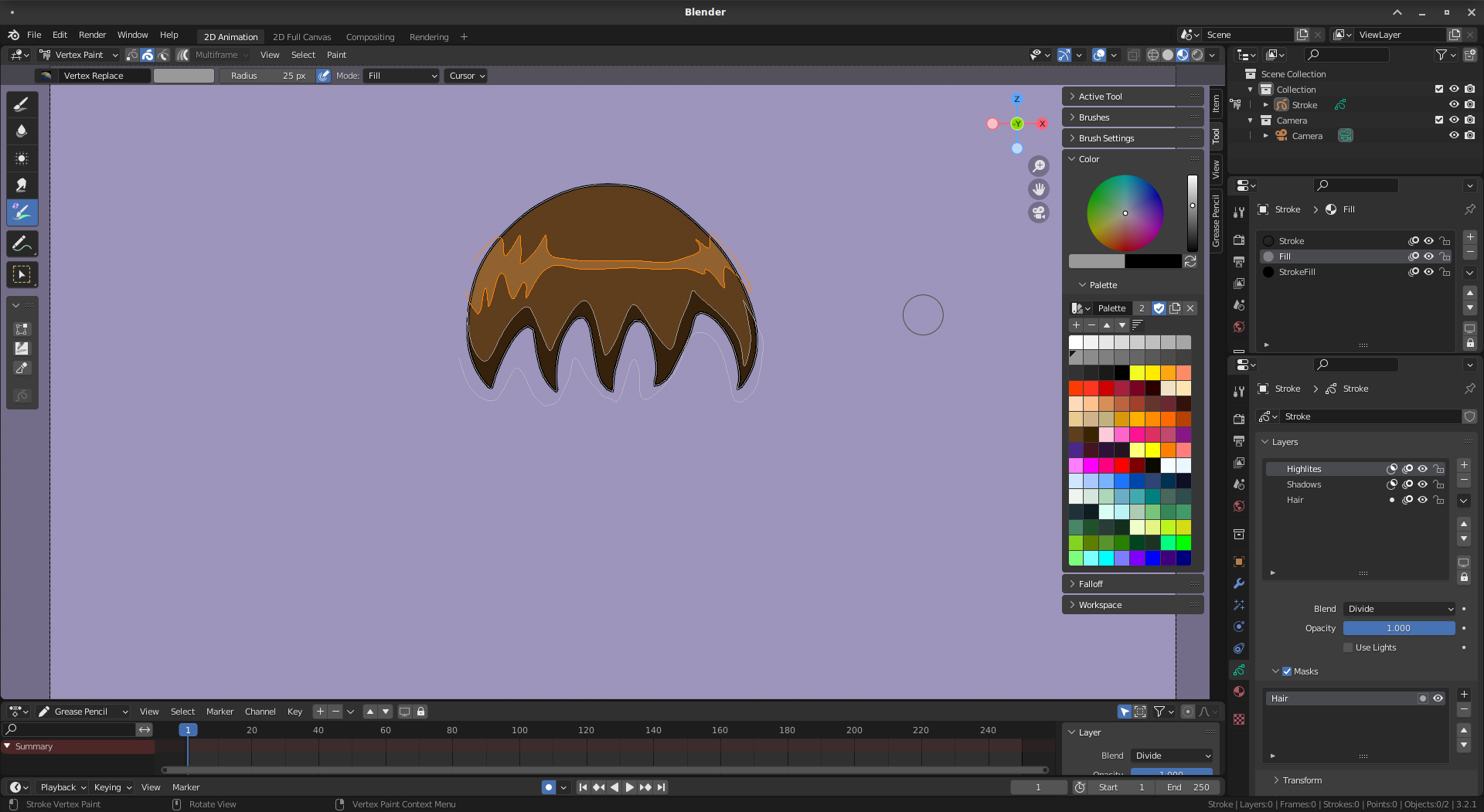Unlink the Palette with X icon
The width and height of the screenshot is (1484, 812).
(x=1190, y=308)
